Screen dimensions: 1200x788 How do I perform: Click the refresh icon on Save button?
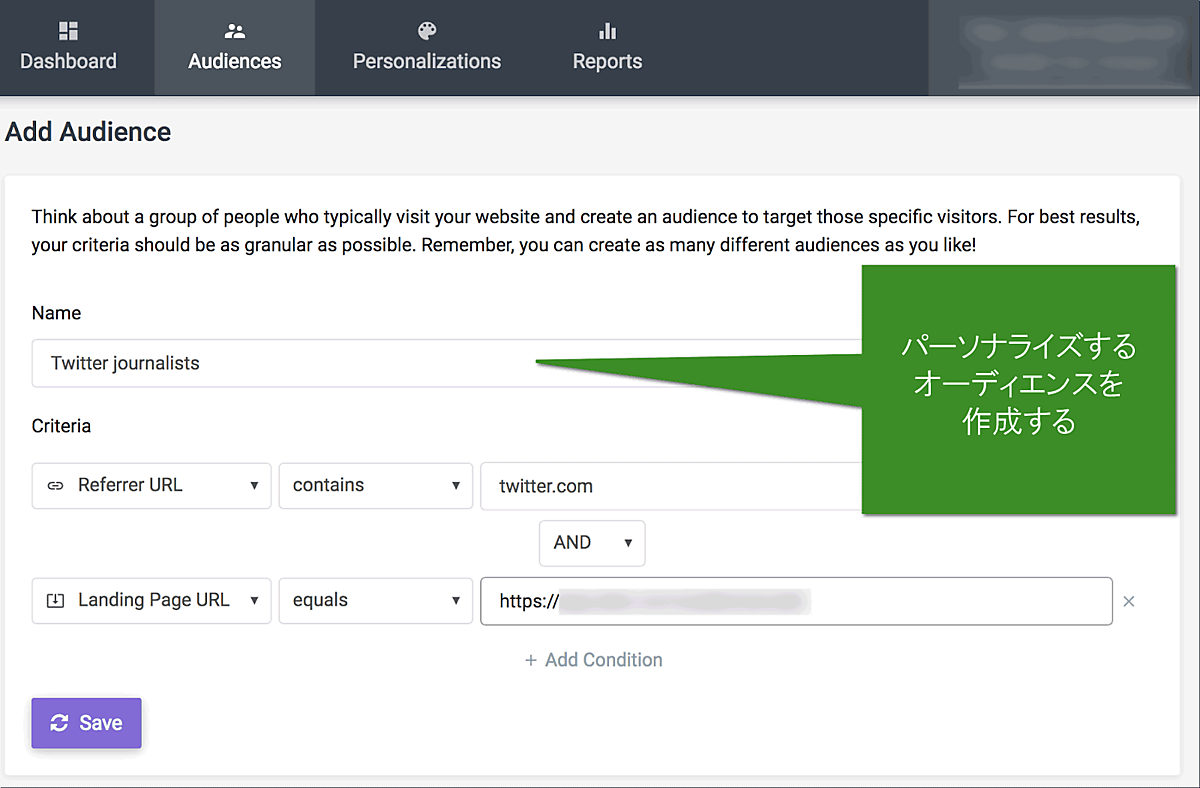[60, 723]
